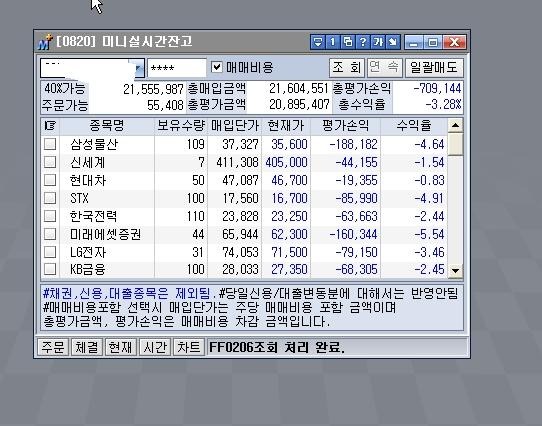This screenshot has width=542, height=426.
Task: Click the 현재가 column header
Action: [x=286, y=125]
